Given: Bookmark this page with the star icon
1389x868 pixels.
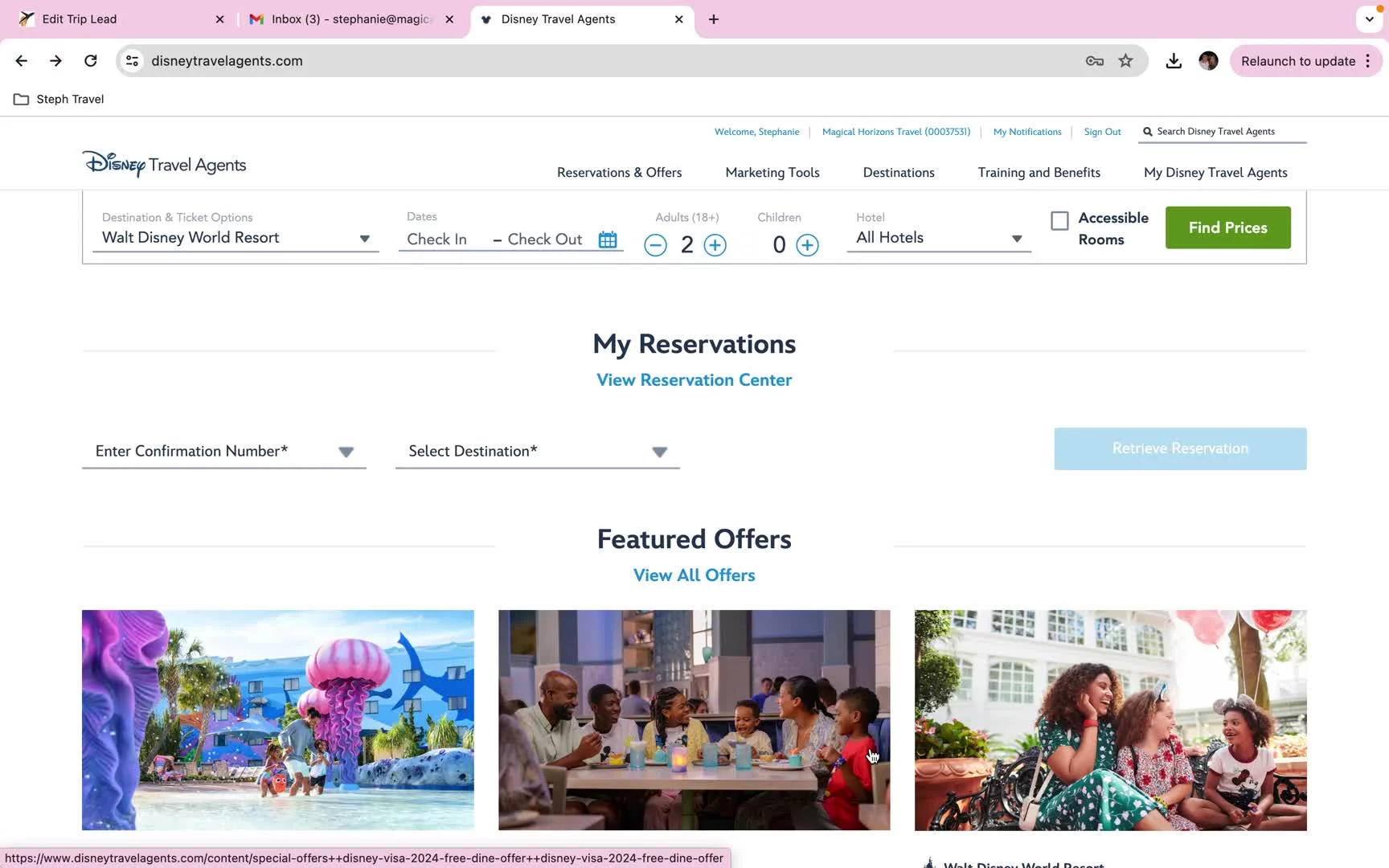Looking at the screenshot, I should (1125, 61).
